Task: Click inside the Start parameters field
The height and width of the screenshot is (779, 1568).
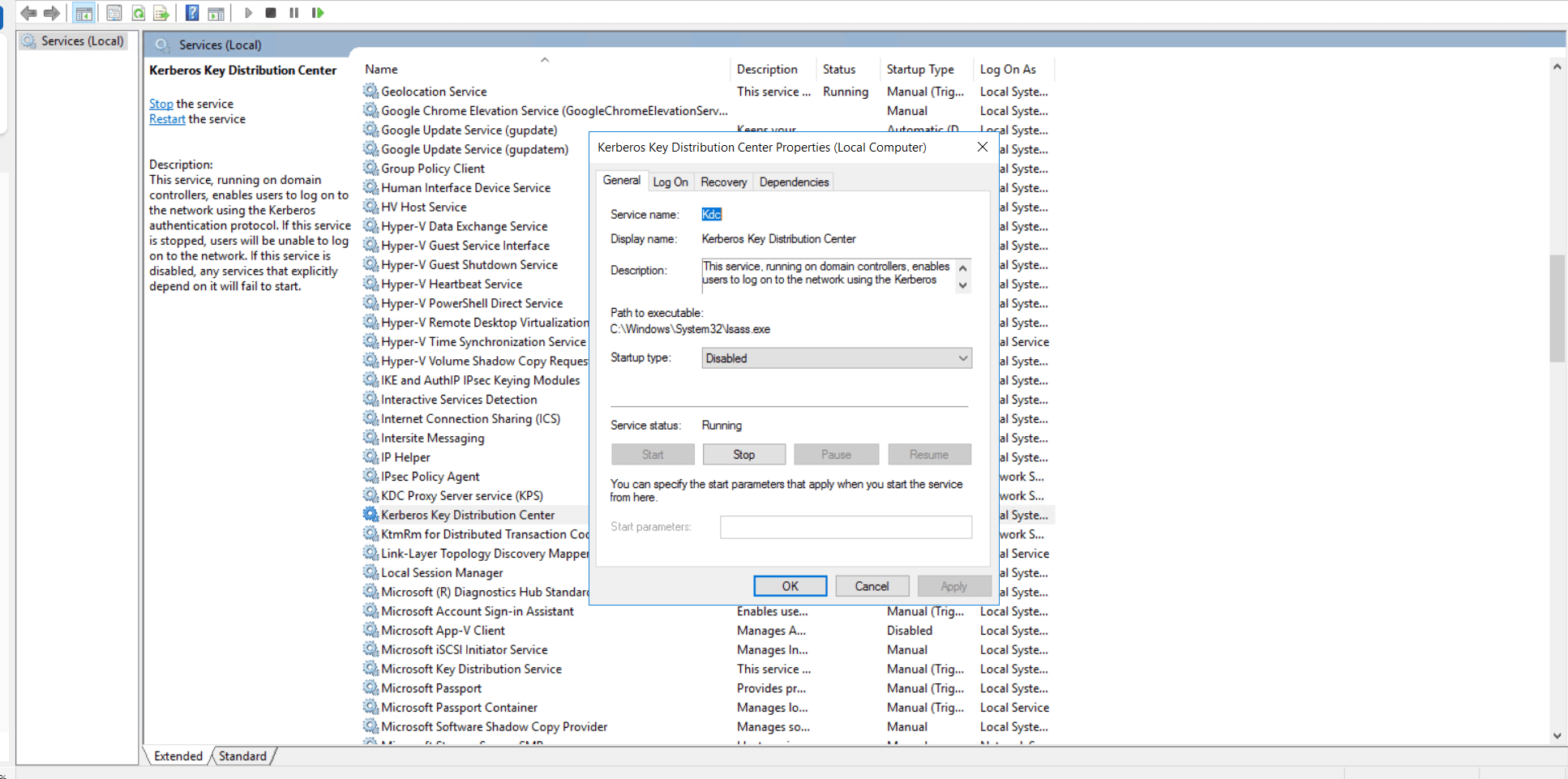Action: (846, 527)
